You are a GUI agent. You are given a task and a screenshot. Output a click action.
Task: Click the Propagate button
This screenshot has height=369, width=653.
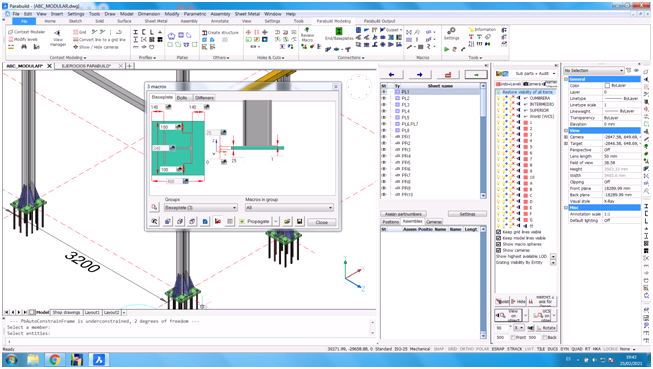point(255,222)
